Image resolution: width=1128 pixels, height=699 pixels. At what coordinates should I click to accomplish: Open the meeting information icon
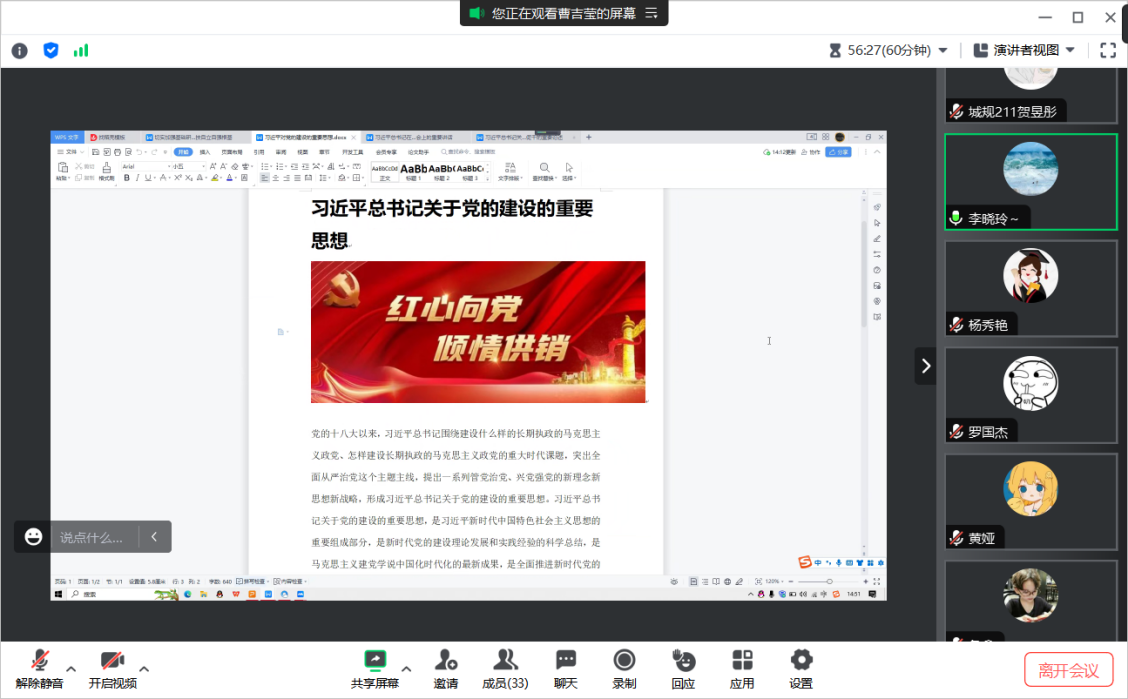click(x=20, y=50)
